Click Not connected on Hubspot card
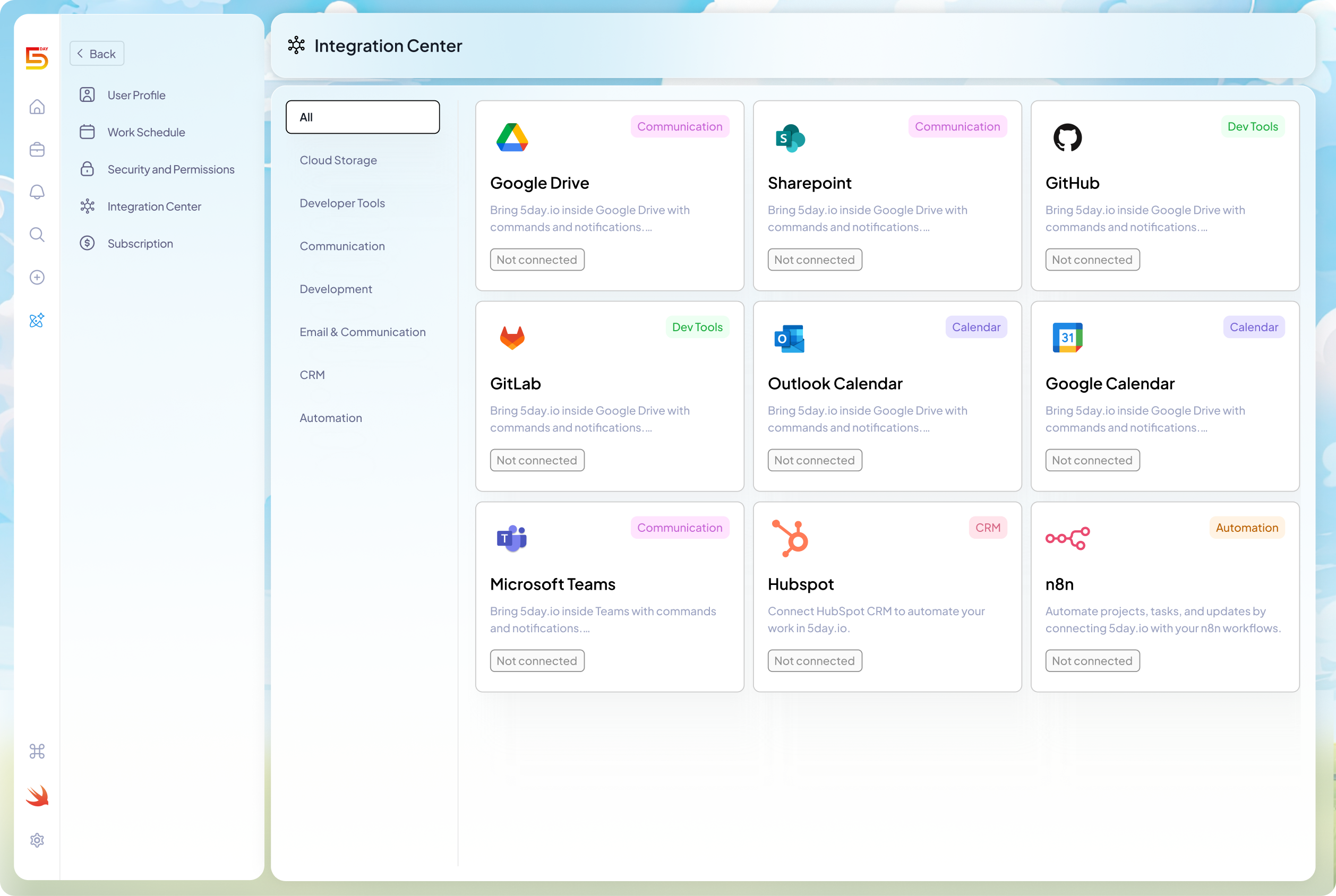This screenshot has height=896, width=1336. pos(815,660)
